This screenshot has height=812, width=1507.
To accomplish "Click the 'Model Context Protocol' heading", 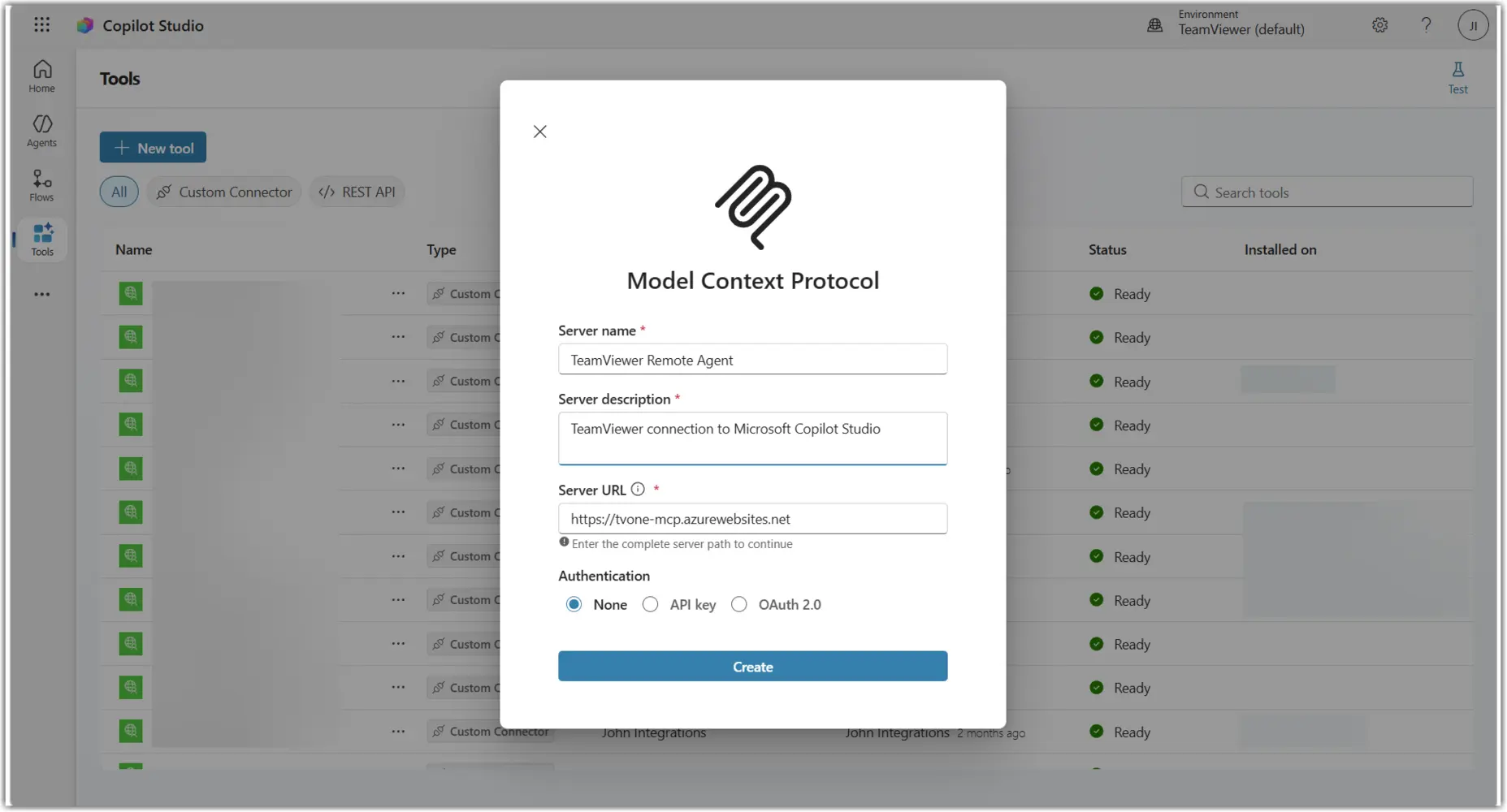I will pyautogui.click(x=752, y=280).
